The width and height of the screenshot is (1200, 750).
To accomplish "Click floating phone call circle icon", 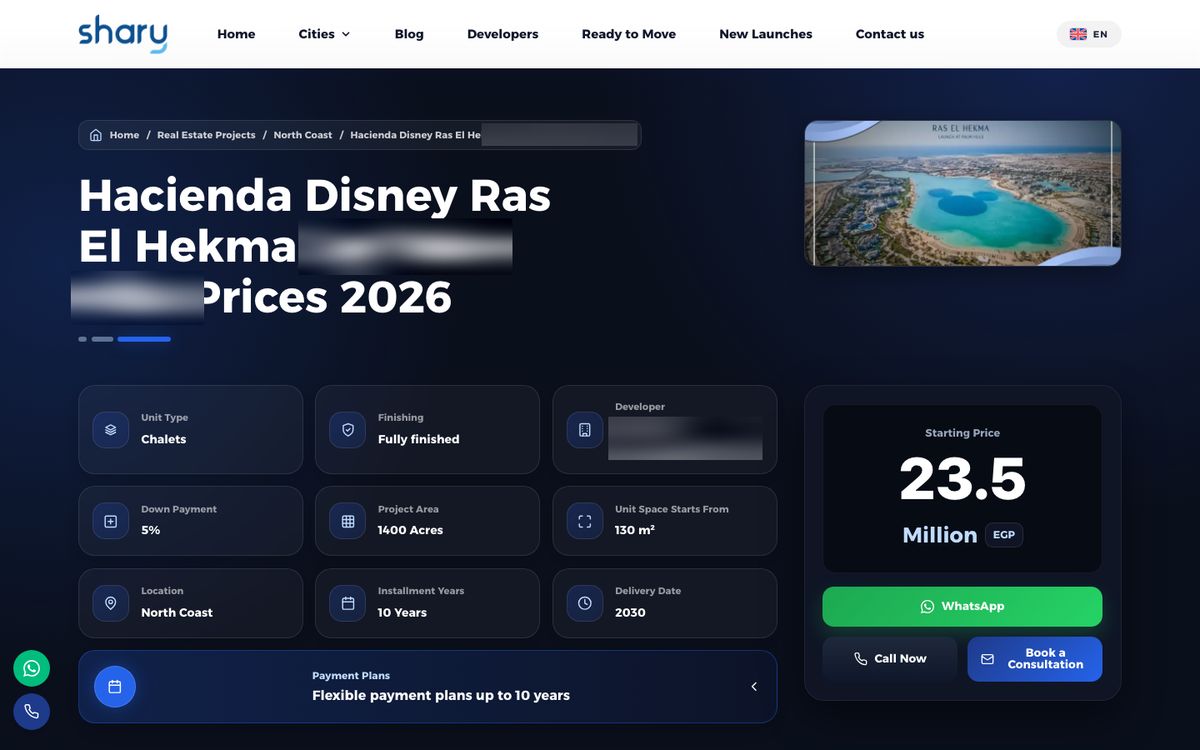I will tap(32, 711).
